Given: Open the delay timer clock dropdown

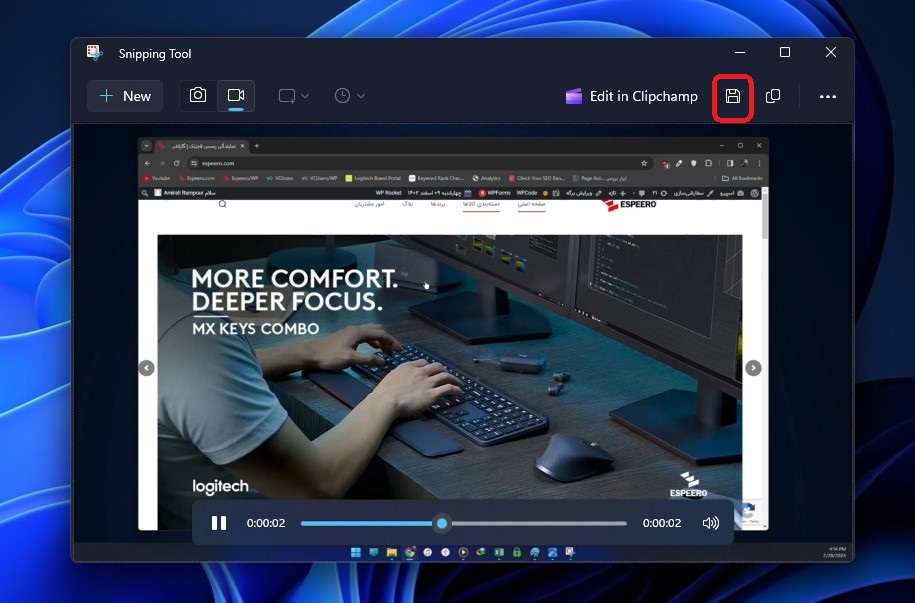Looking at the screenshot, I should pos(350,96).
